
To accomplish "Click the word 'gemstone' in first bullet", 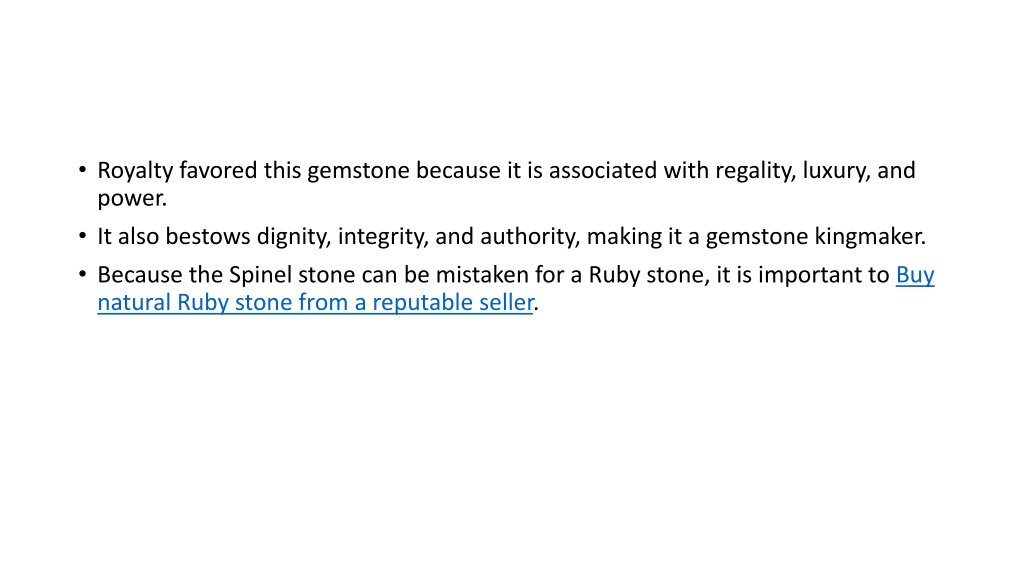I will click(x=359, y=171).
